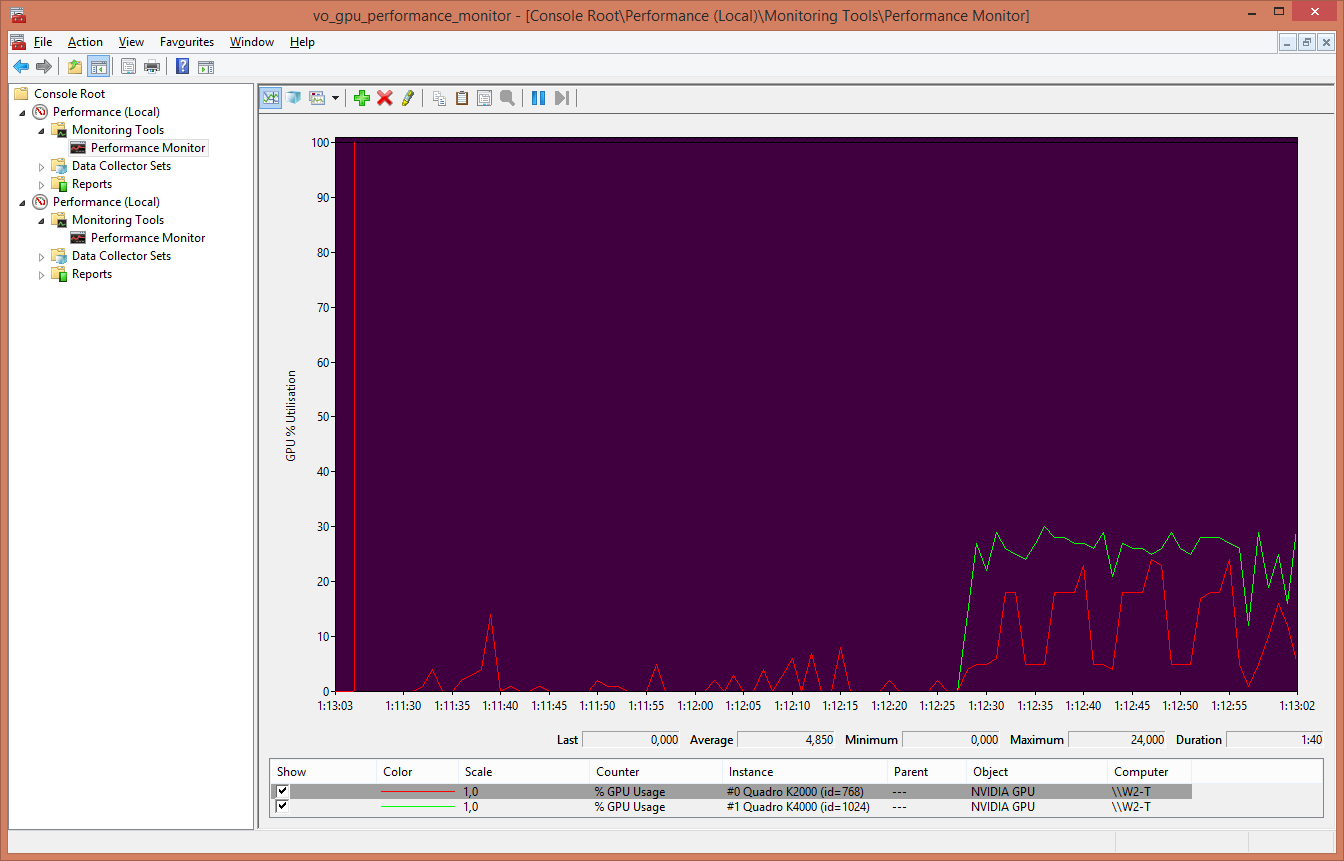Restore the inner console window
The height and width of the screenshot is (861, 1344).
point(1306,42)
